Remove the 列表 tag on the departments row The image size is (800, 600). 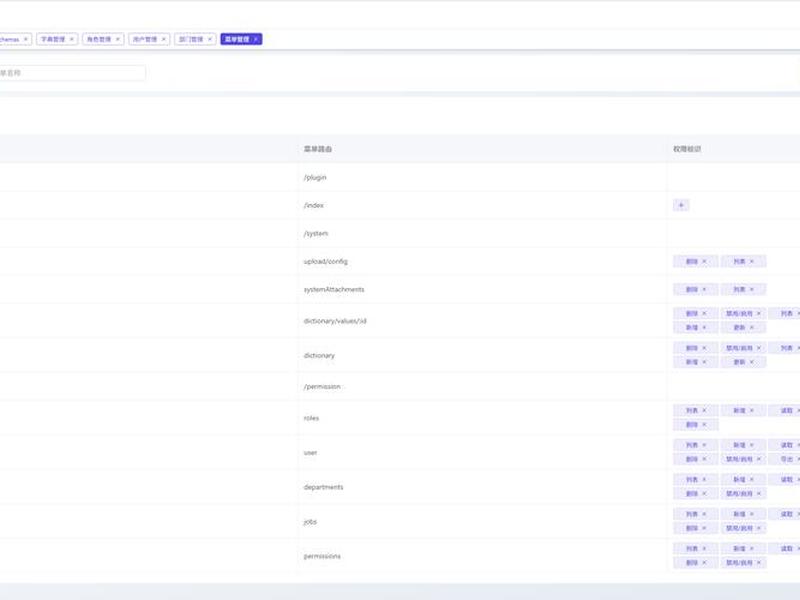coord(704,480)
